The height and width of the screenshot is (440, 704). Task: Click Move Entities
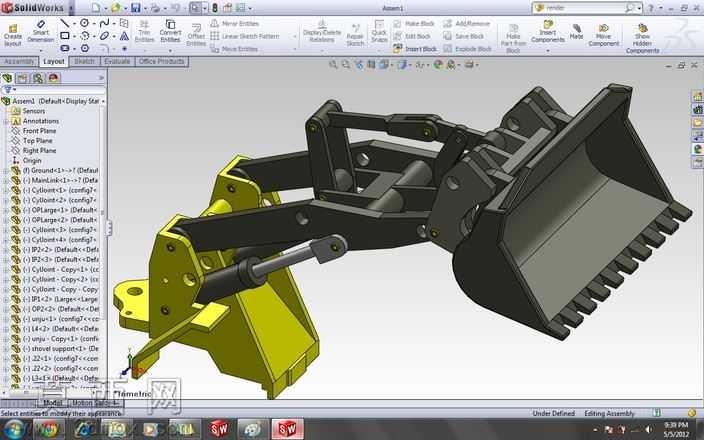(234, 48)
